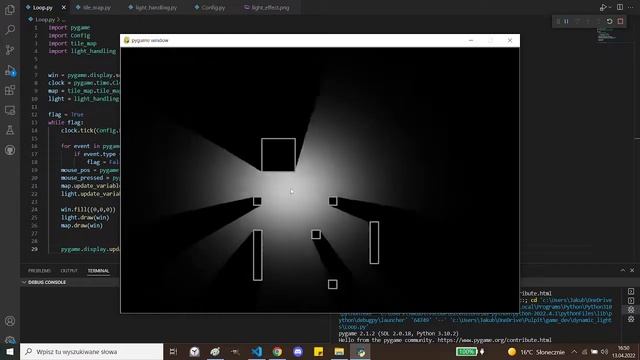Open Task View on the taskbar
Screen dimensions: 640x360
coord(173,351)
